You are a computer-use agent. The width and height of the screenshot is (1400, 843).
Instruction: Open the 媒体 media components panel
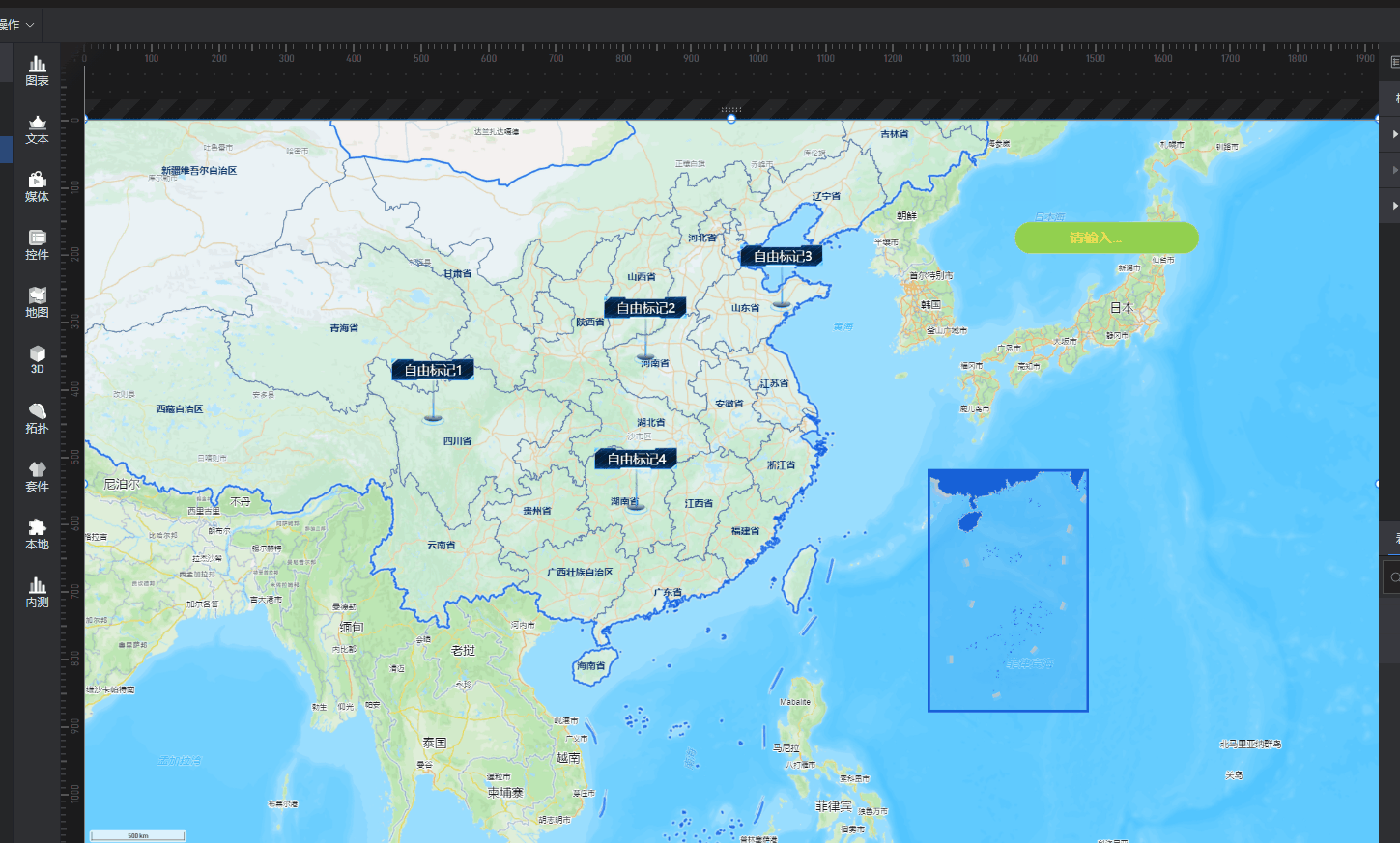click(x=37, y=187)
